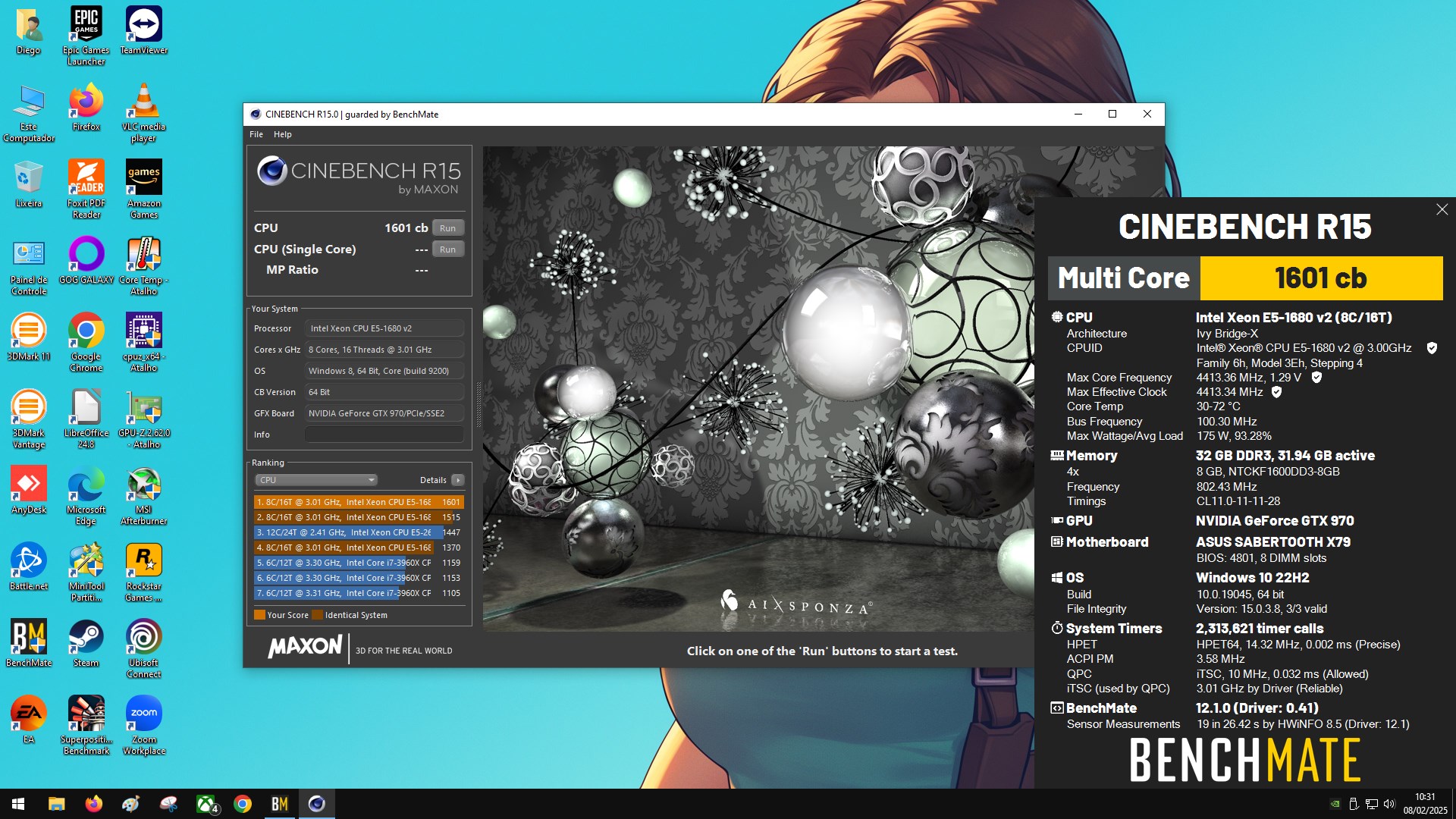Viewport: 1456px width, 819px height.
Task: Open LibreOffice 24.8 desktop icon
Action: [x=86, y=419]
